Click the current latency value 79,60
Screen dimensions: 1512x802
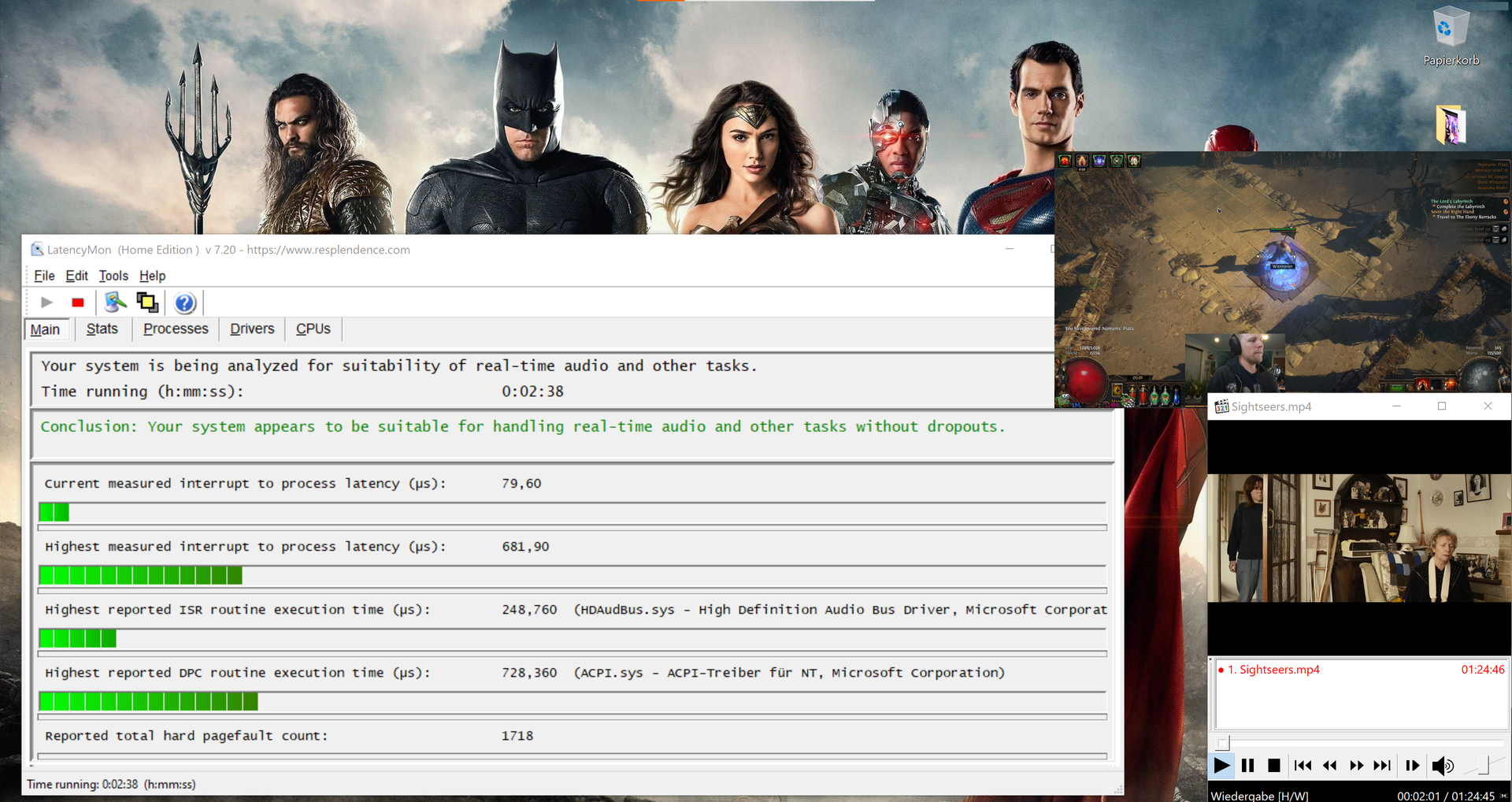click(x=521, y=483)
